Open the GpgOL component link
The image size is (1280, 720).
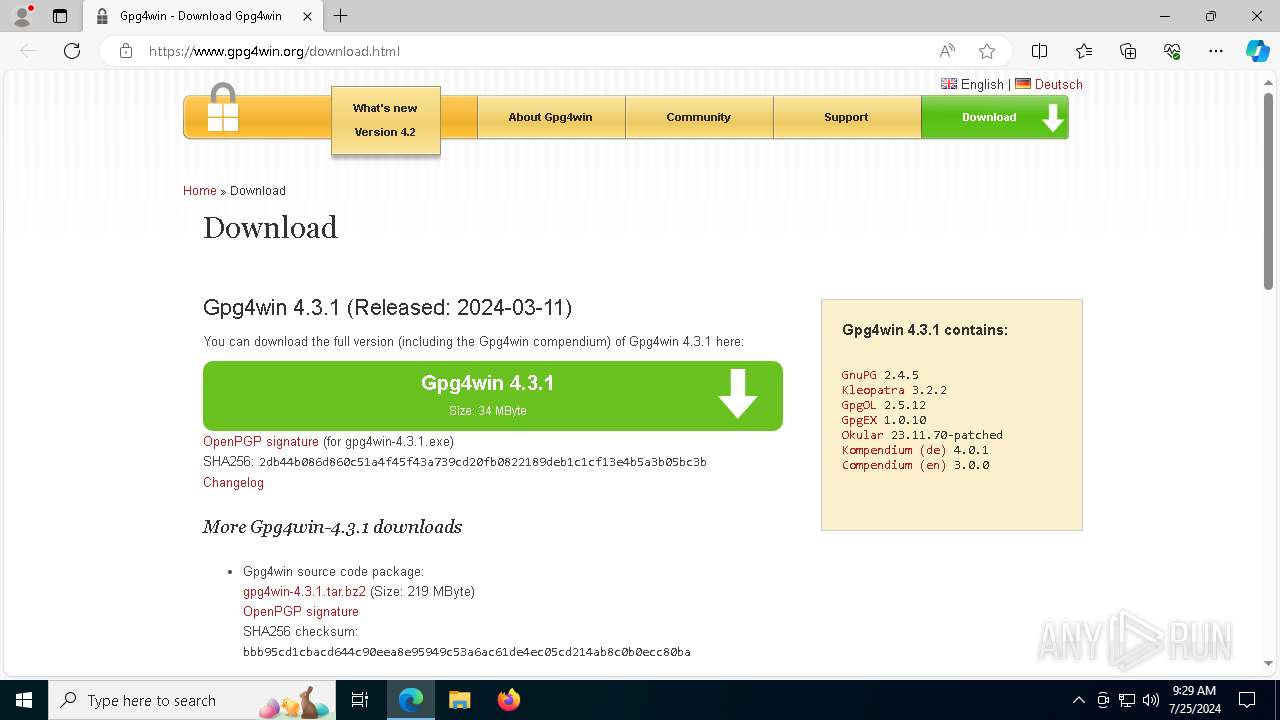859,405
